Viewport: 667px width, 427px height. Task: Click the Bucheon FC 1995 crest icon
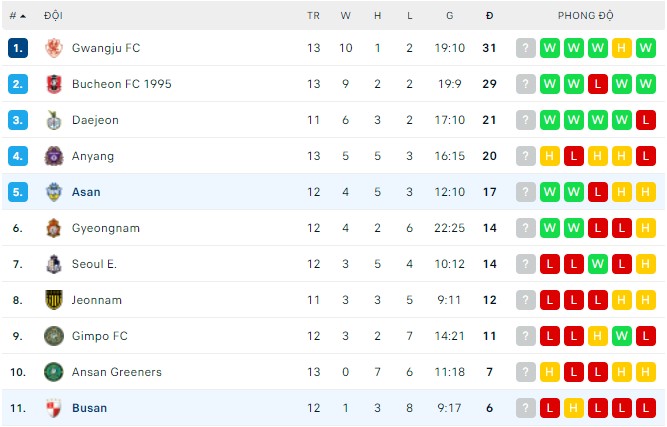54,84
